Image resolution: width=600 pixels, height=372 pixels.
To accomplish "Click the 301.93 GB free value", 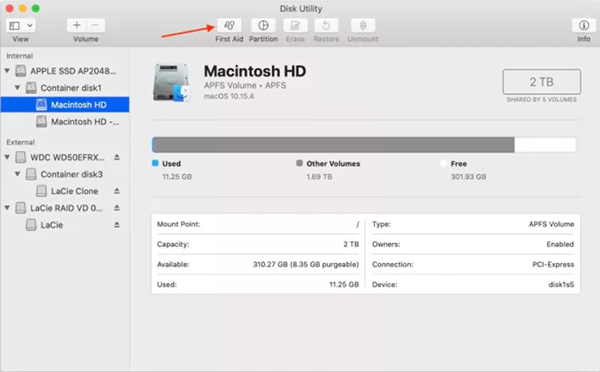I will click(468, 177).
